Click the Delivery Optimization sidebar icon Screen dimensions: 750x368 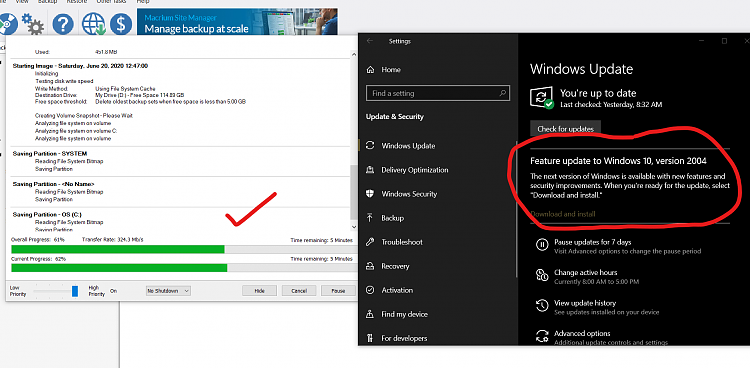click(x=370, y=170)
